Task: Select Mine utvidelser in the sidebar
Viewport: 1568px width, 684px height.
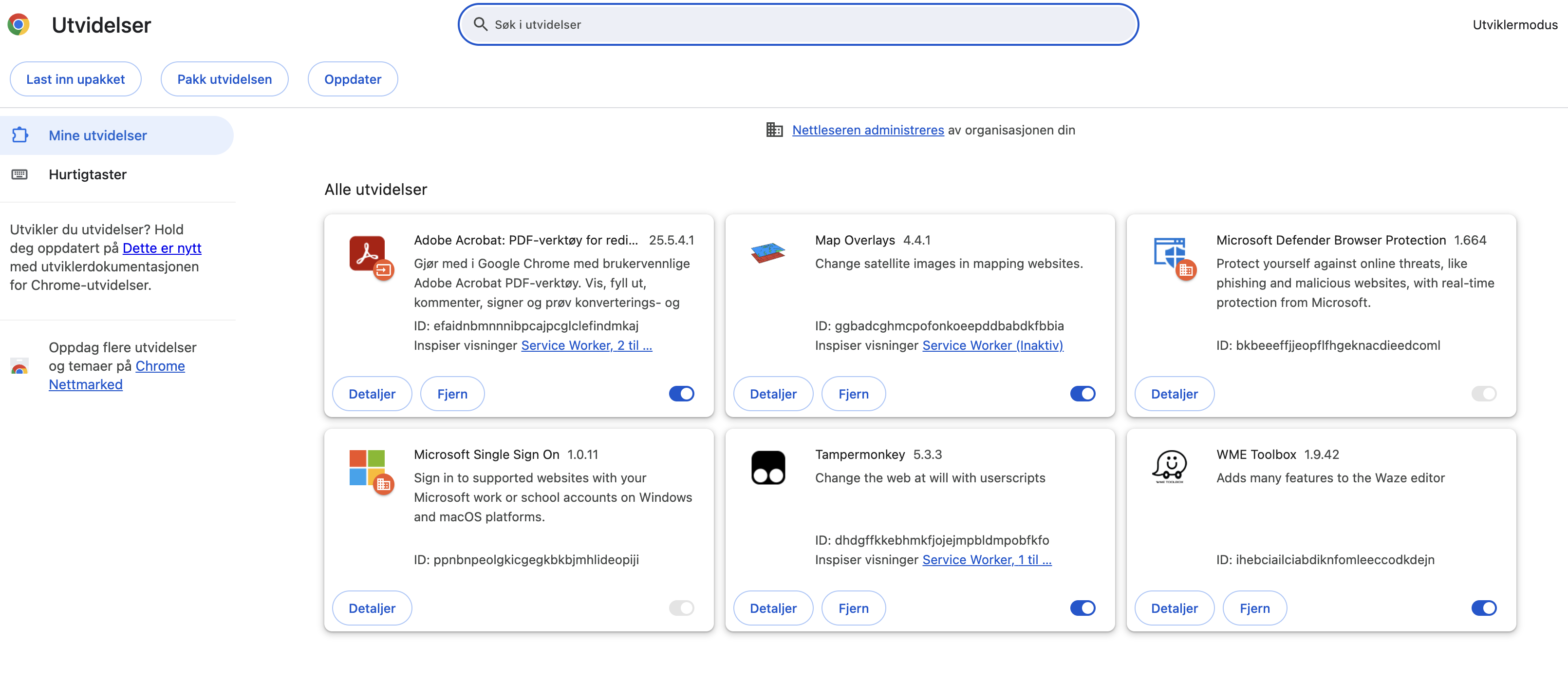Action: [x=117, y=135]
